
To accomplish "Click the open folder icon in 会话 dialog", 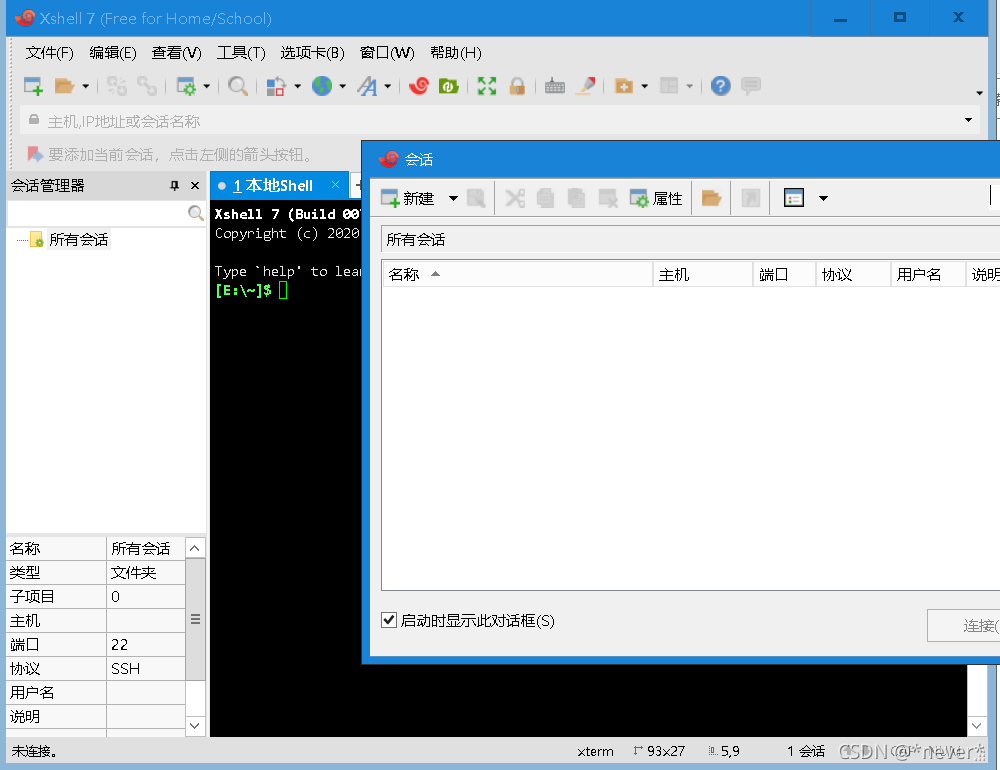I will coord(711,198).
